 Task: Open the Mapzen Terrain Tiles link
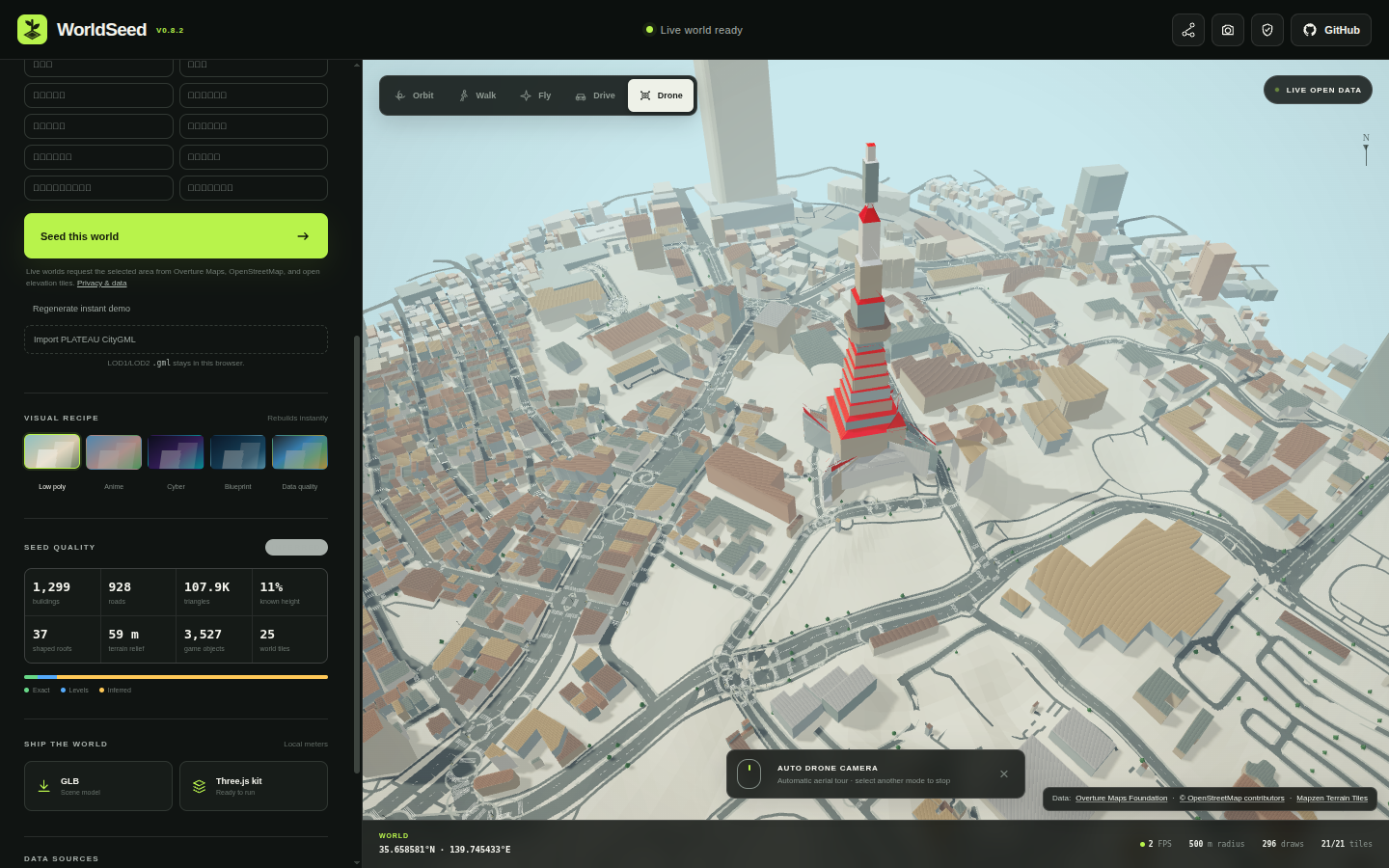point(1332,799)
